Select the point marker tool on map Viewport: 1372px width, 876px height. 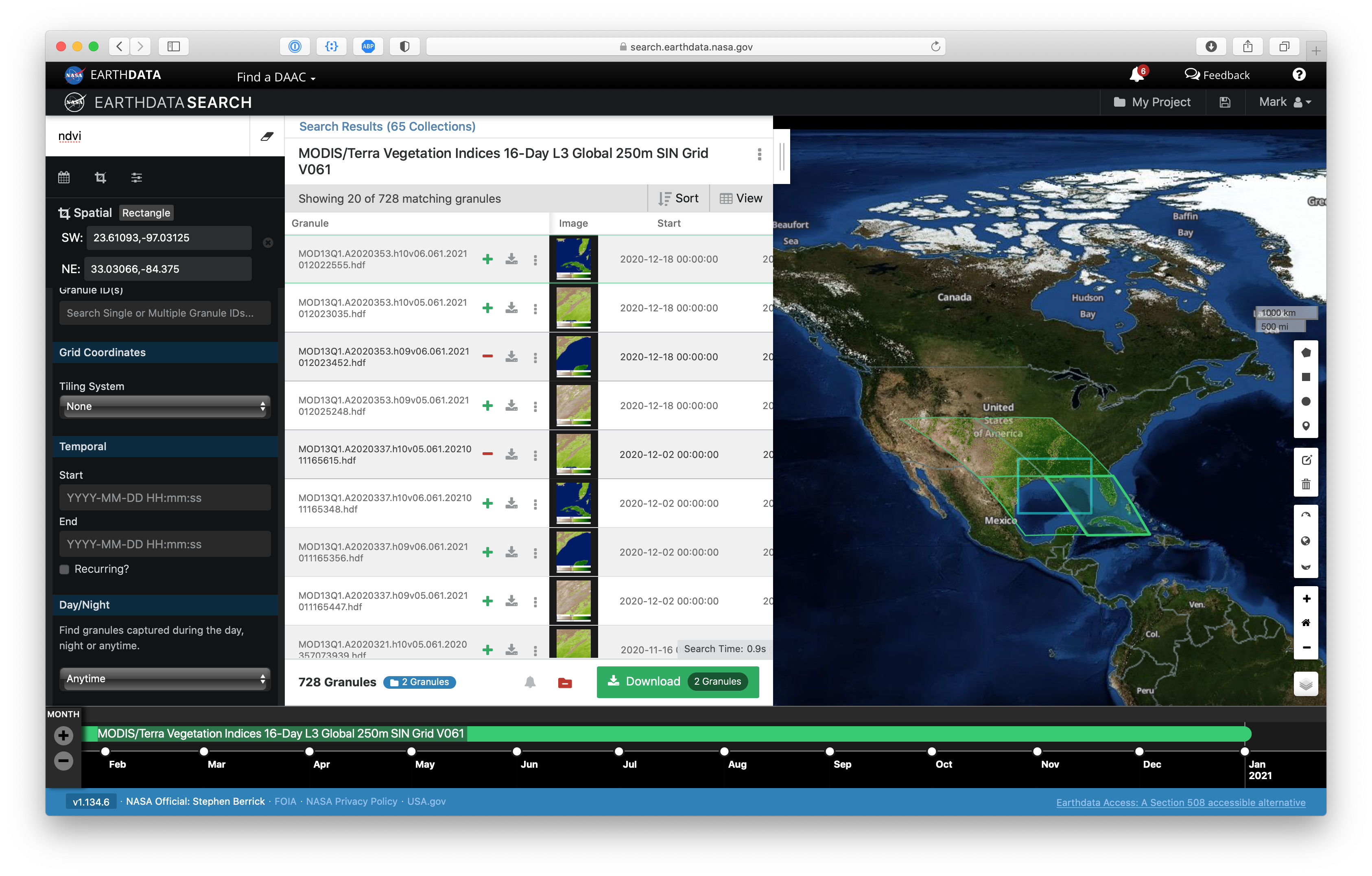click(x=1306, y=426)
